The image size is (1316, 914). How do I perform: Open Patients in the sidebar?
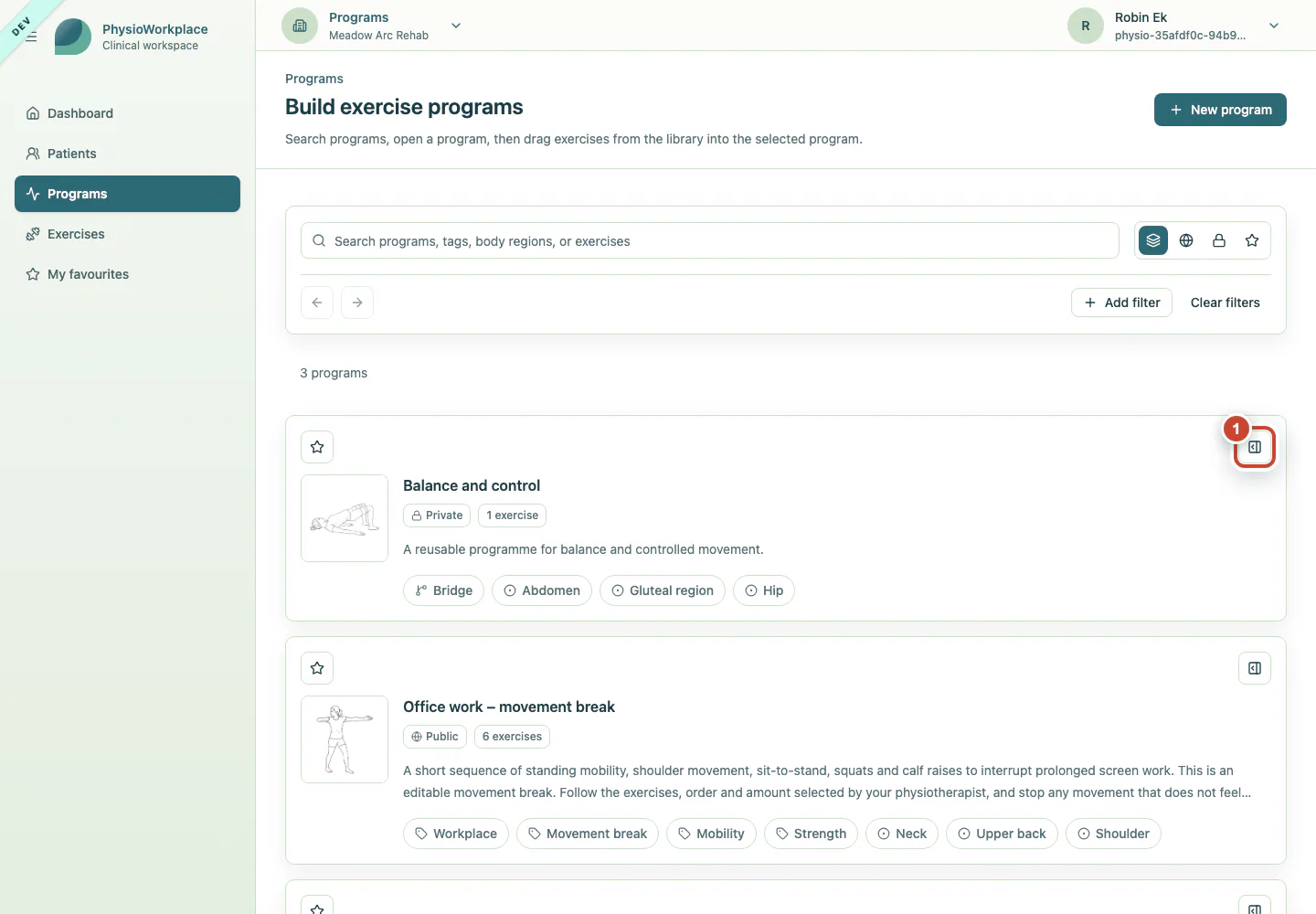(127, 154)
